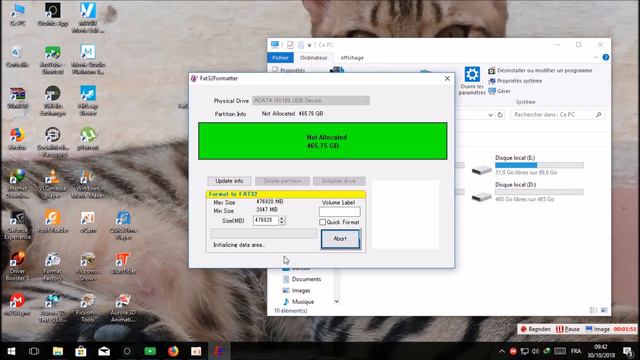The height and width of the screenshot is (360, 640).
Task: Select Musique in the navigation pane
Action: coord(298,302)
